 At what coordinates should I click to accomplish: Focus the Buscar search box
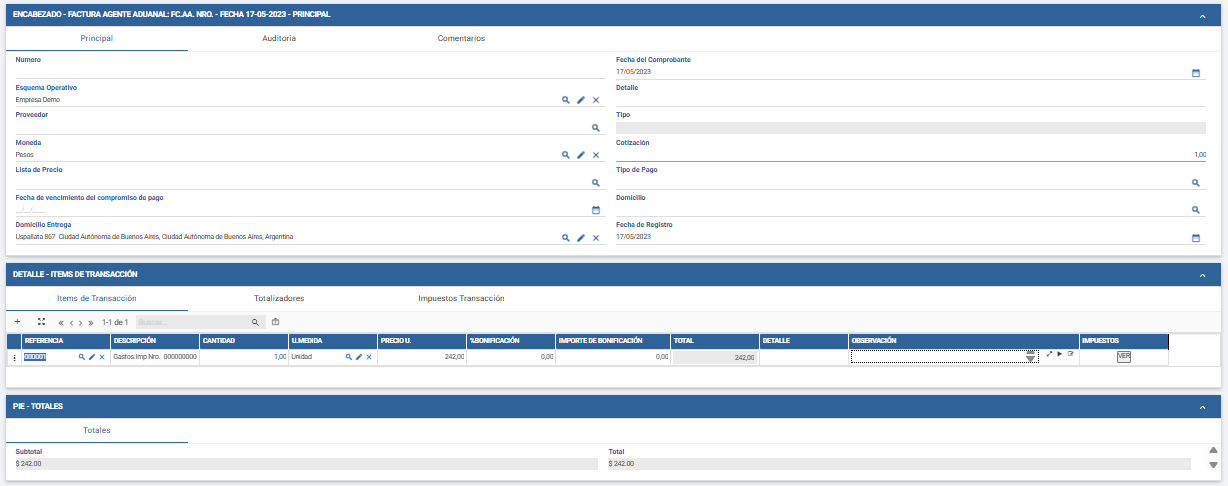[192, 322]
